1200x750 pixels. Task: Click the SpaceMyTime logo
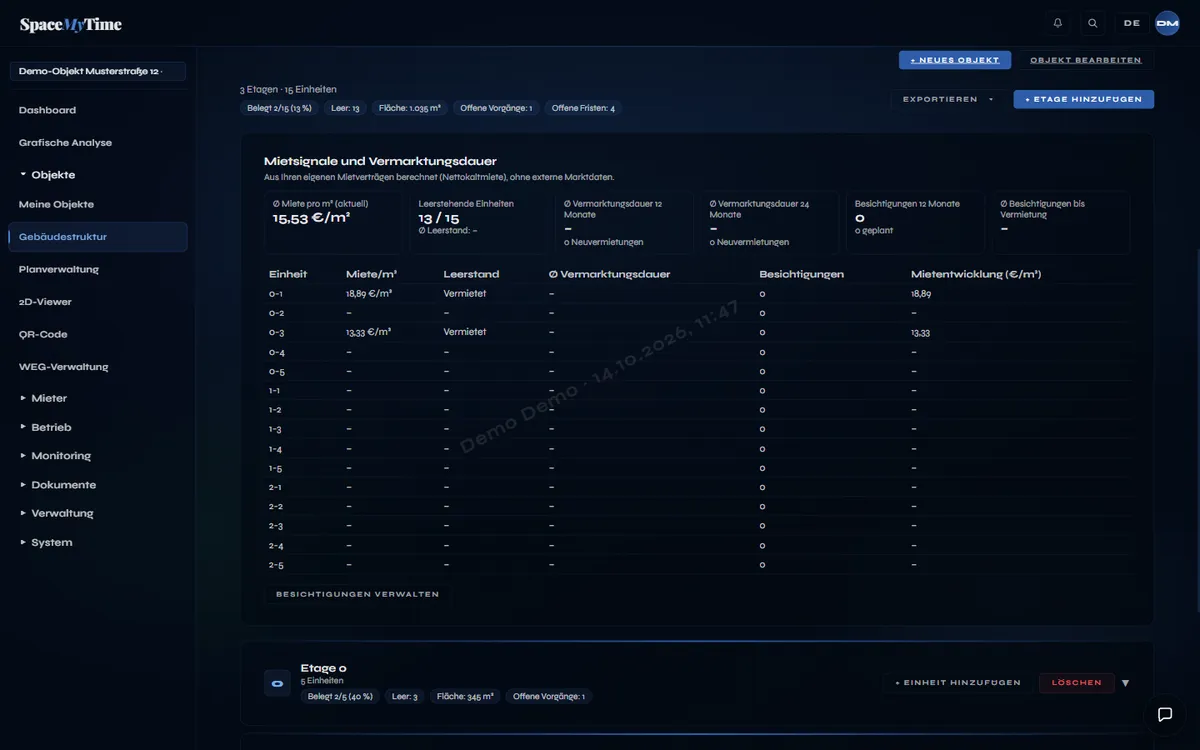(70, 24)
